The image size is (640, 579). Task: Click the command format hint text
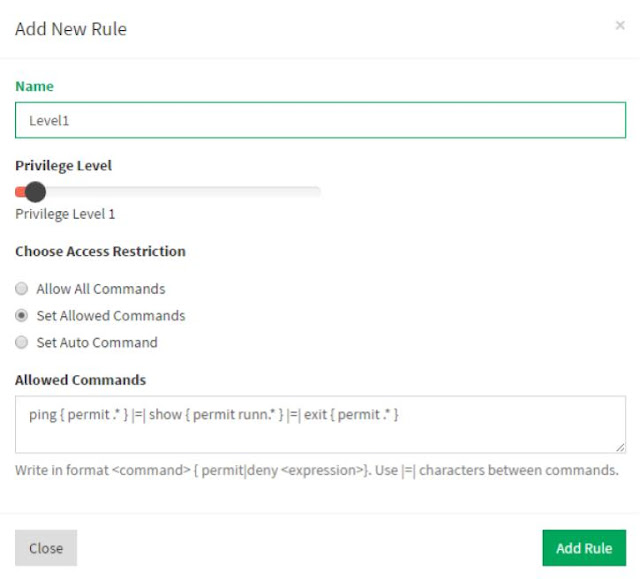point(316,470)
